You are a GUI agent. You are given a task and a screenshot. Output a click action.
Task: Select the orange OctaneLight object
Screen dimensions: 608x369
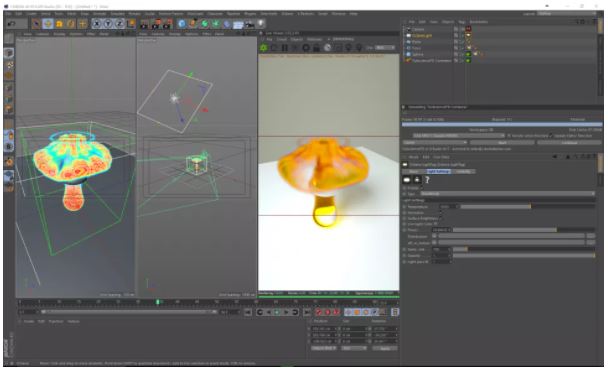[421, 35]
